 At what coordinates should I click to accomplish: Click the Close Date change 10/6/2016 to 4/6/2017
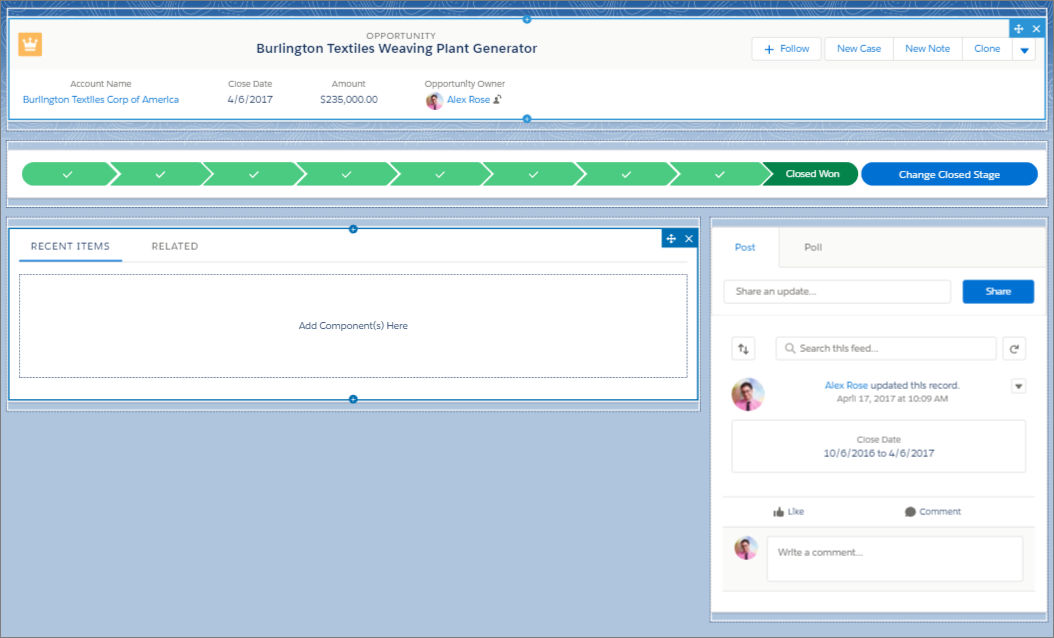[x=879, y=453]
